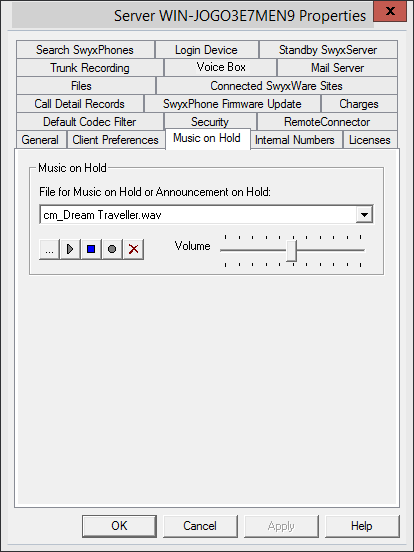Viewport: 414px width, 552px height.
Task: Click the cm_Dream Traveller.wav file field
Action: tap(197, 214)
